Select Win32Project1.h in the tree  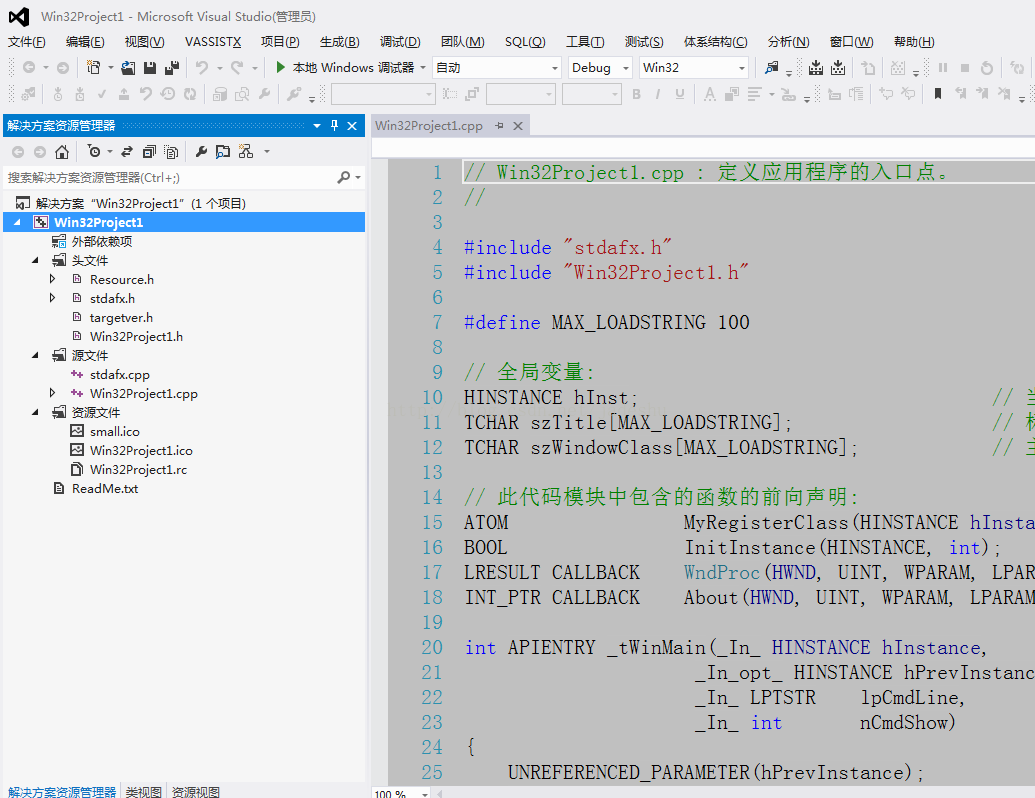coord(136,337)
